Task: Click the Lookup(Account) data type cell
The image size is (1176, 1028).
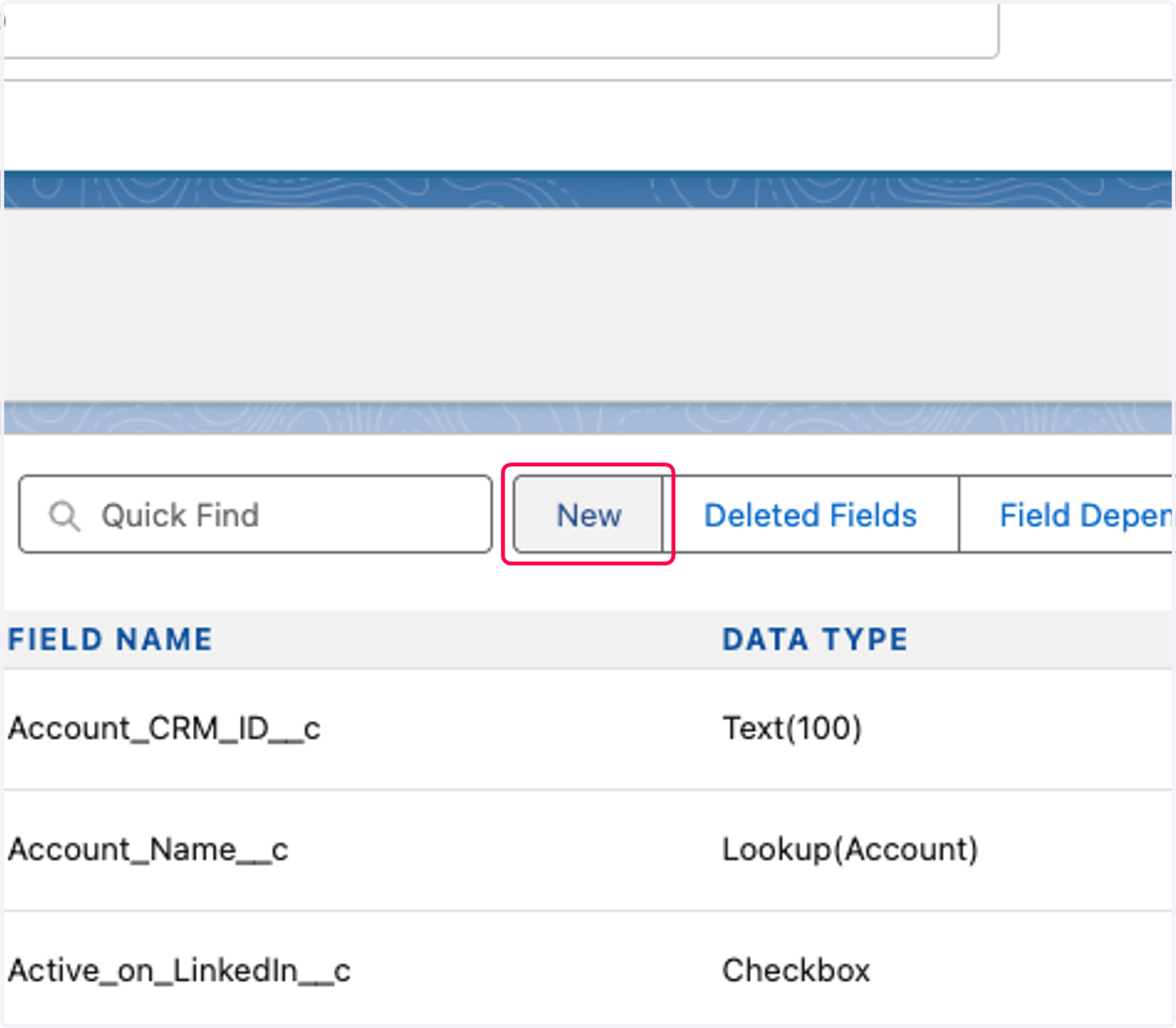Action: point(850,849)
